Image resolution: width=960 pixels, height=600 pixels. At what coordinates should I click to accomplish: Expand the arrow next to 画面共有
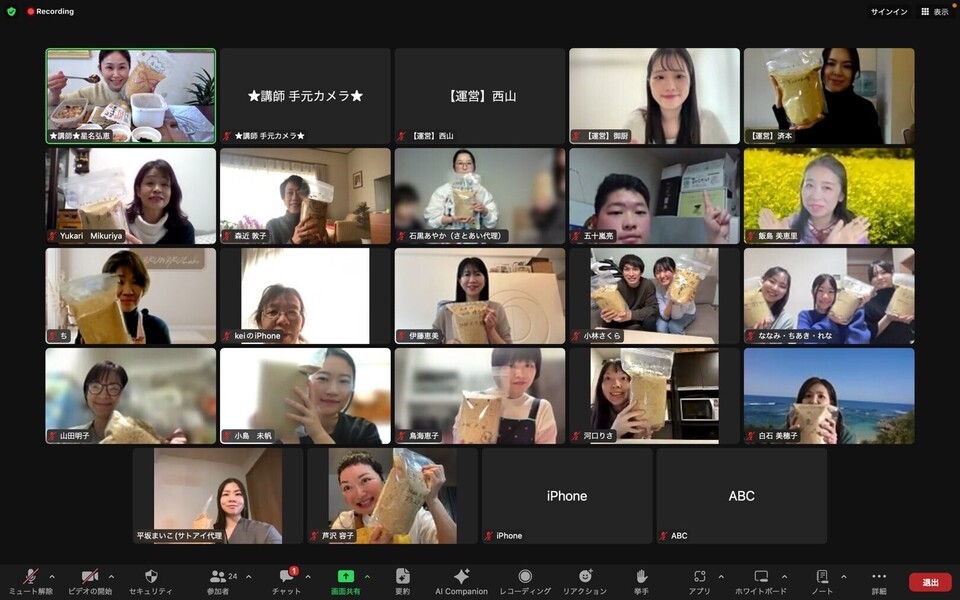coord(367,576)
